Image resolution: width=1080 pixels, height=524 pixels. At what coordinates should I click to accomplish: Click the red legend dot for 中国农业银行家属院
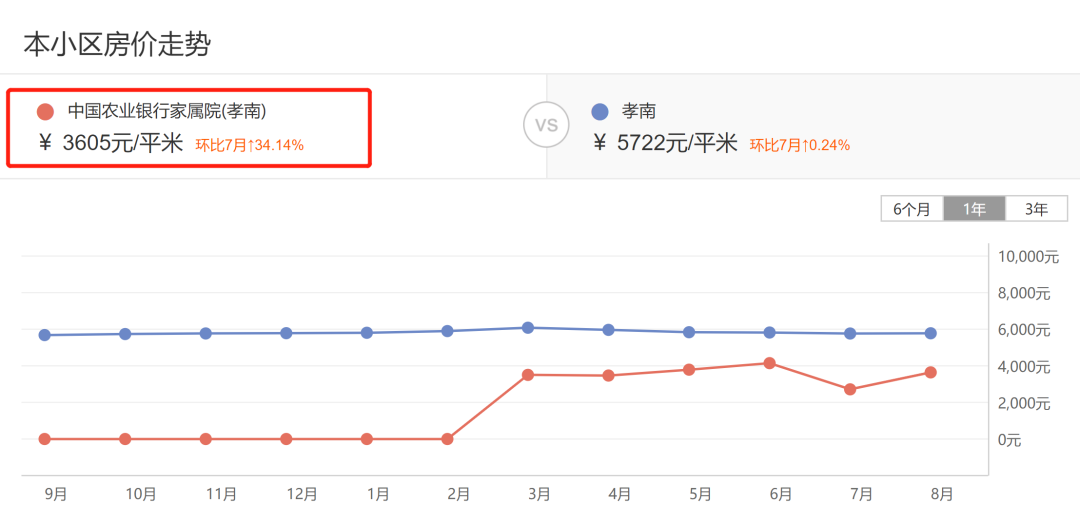[44, 111]
